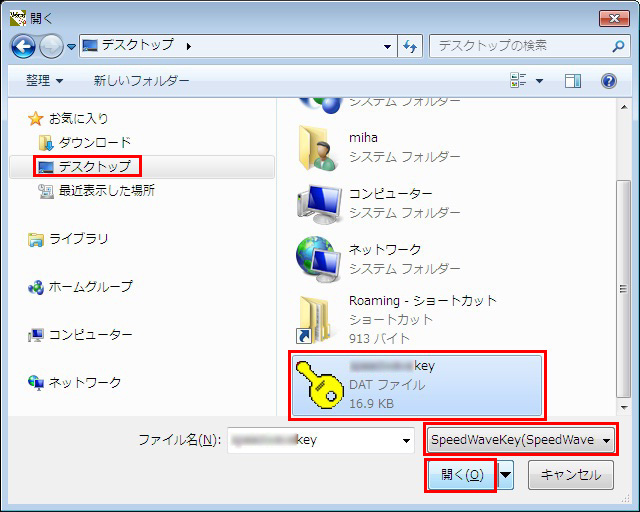Image resolution: width=640 pixels, height=512 pixels.
Task: Click the forward navigation arrow button
Action: [x=52, y=46]
